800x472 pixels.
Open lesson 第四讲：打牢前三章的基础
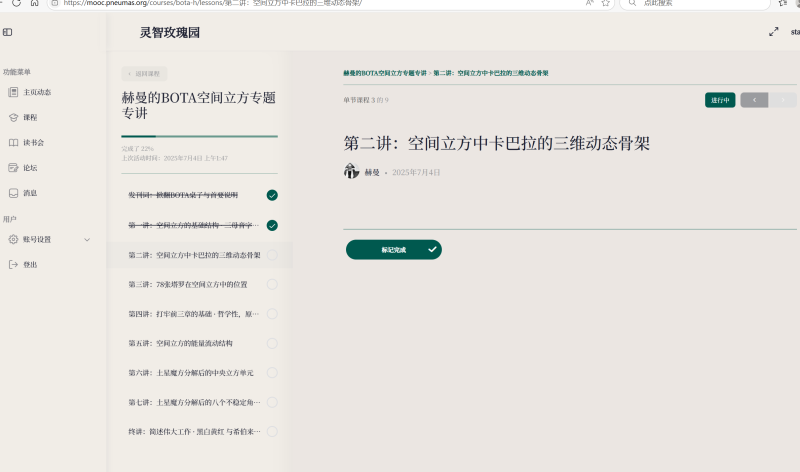193,314
